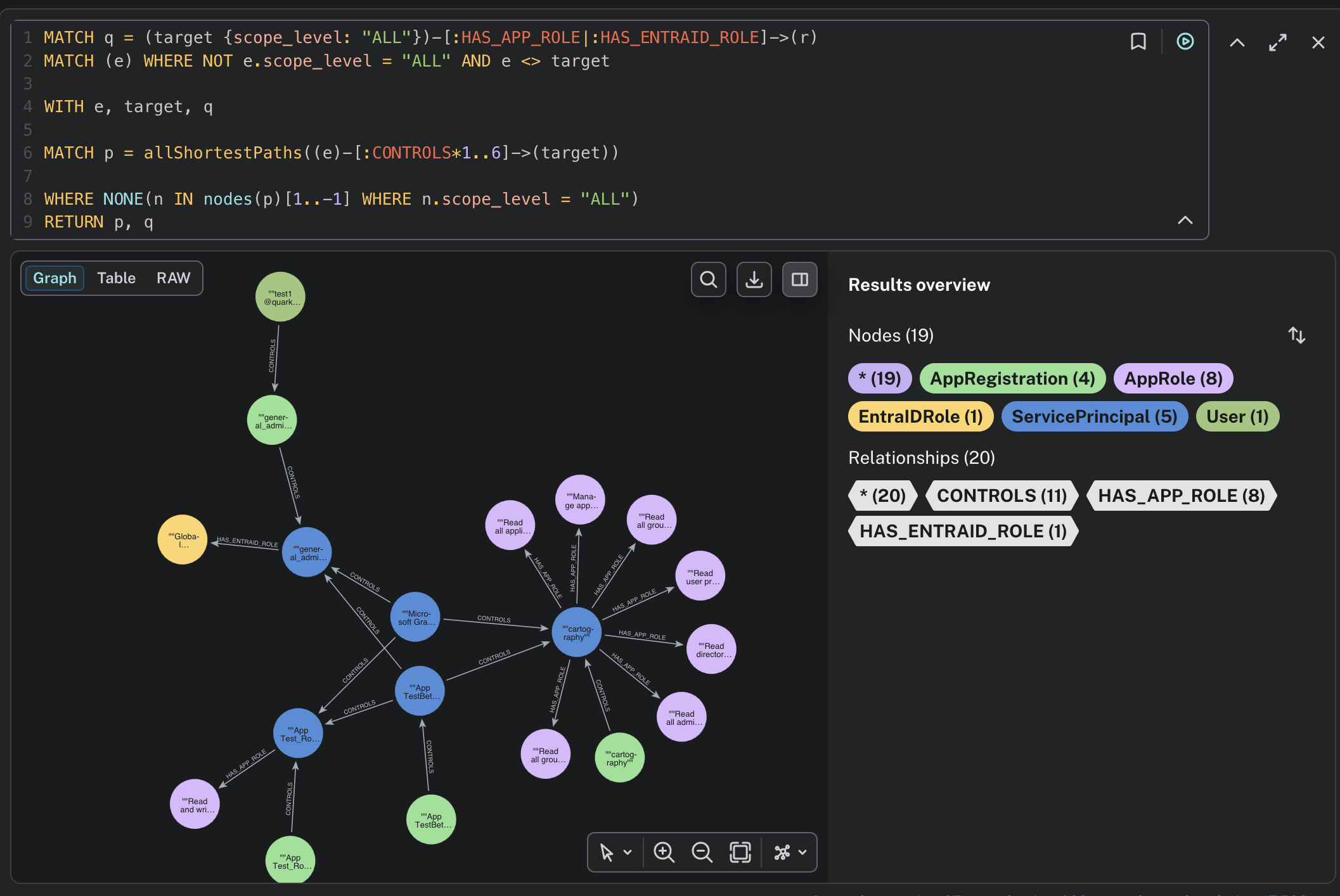Viewport: 1340px width, 896px height.
Task: Switch to the RAW tab
Action: coord(172,278)
